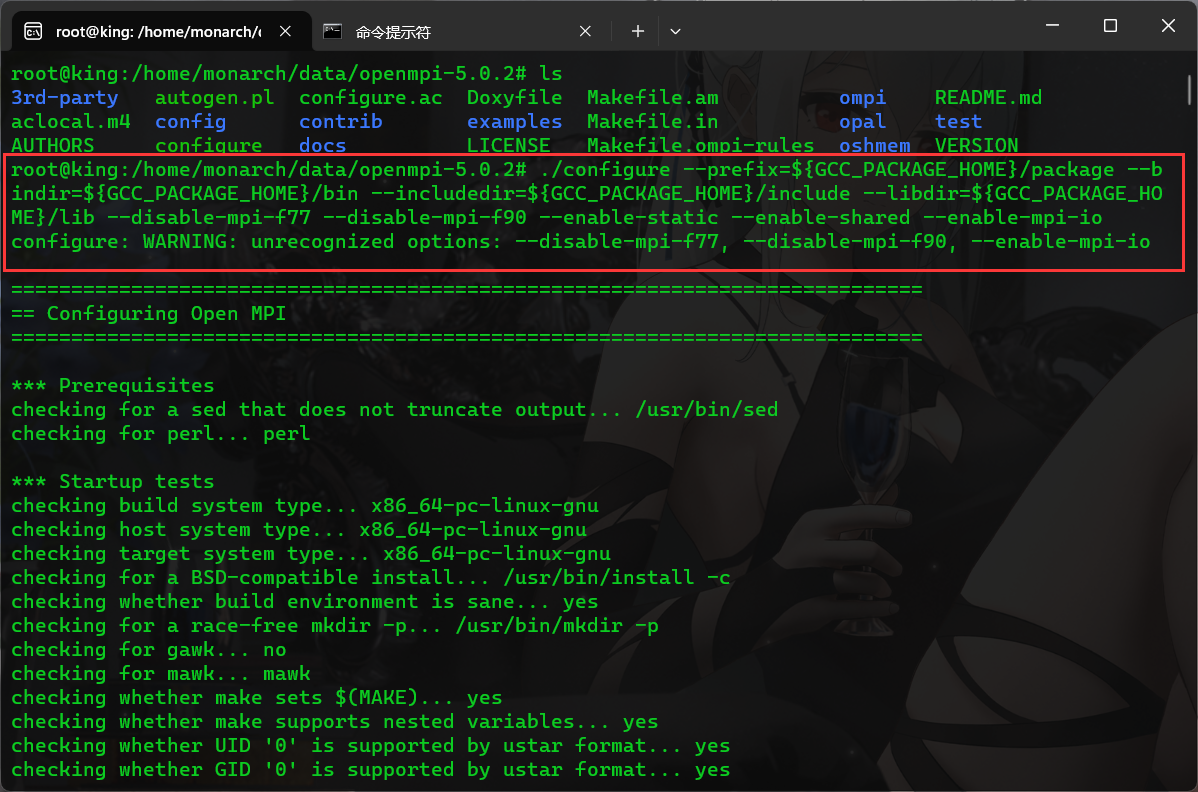Viewport: 1198px width, 792px height.
Task: Close the 命令提示符 tab
Action: (x=585, y=31)
